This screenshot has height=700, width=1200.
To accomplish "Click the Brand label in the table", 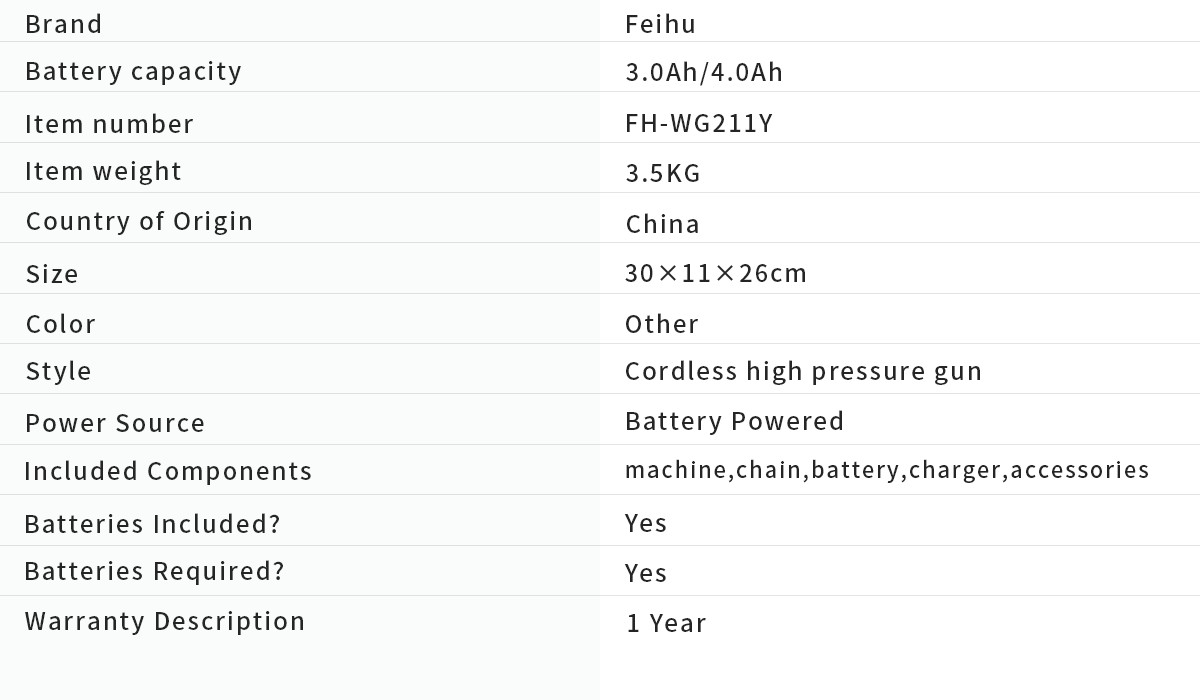I will click(64, 24).
